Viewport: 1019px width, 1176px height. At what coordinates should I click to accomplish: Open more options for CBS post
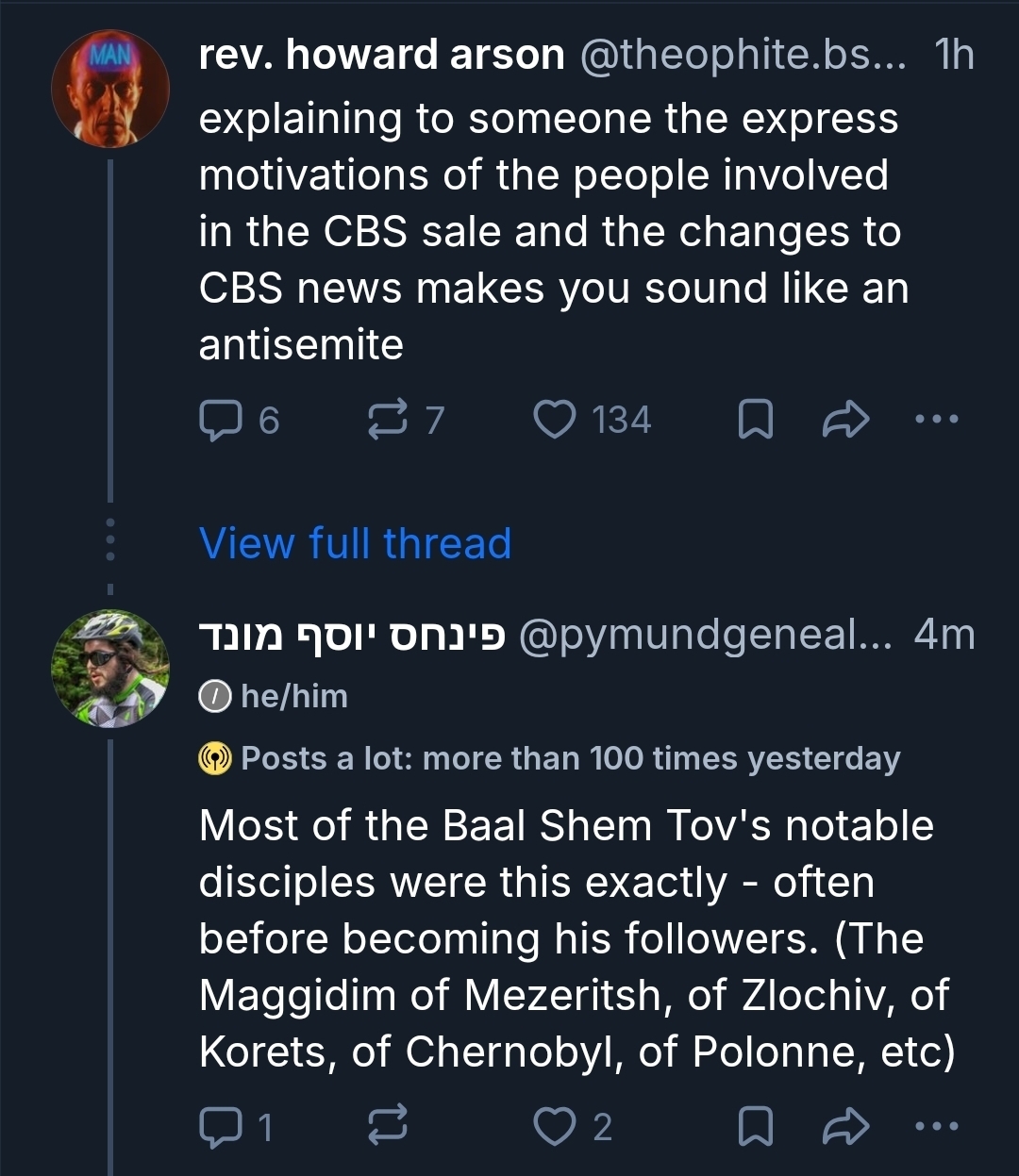[937, 419]
